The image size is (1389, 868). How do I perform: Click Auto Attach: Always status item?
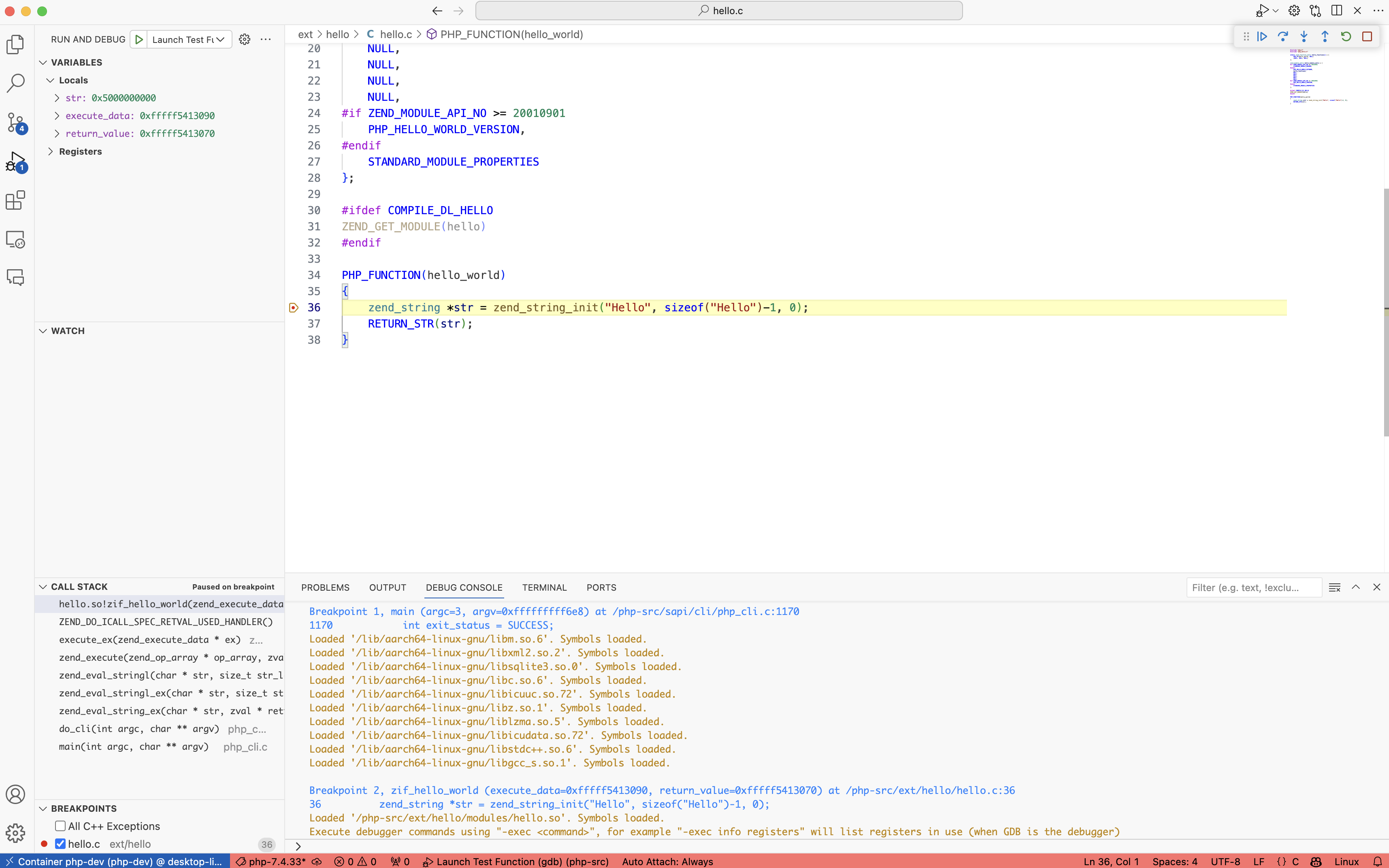(667, 861)
